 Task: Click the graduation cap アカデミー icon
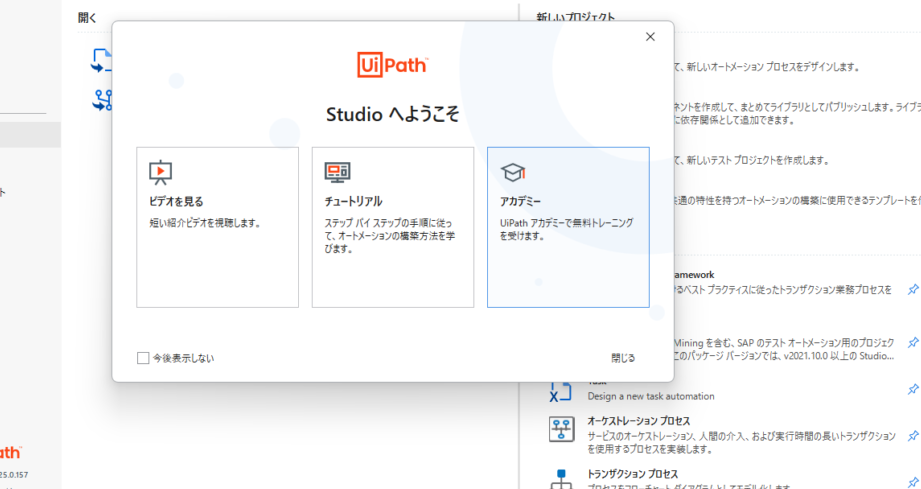click(x=513, y=172)
